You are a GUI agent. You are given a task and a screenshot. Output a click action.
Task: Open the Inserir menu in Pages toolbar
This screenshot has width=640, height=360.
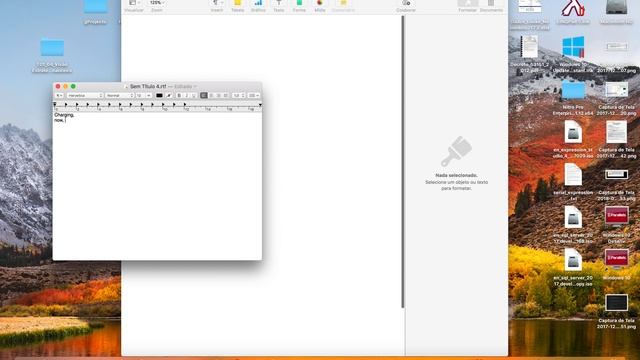(217, 3)
